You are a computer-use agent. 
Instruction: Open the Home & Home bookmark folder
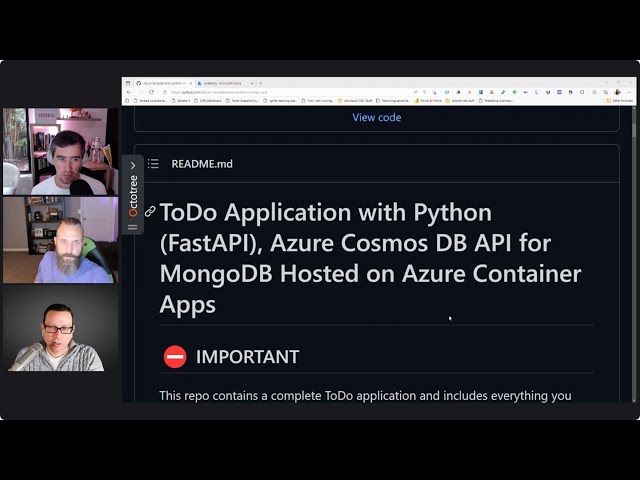pyautogui.click(x=428, y=100)
